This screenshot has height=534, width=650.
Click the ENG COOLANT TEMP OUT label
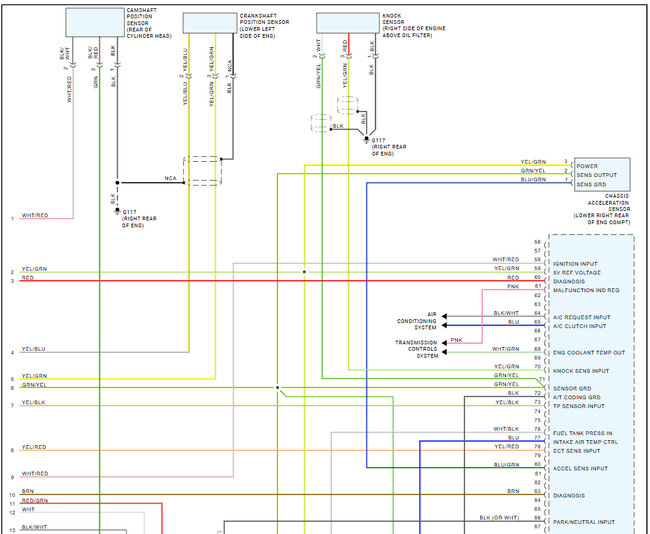click(589, 353)
